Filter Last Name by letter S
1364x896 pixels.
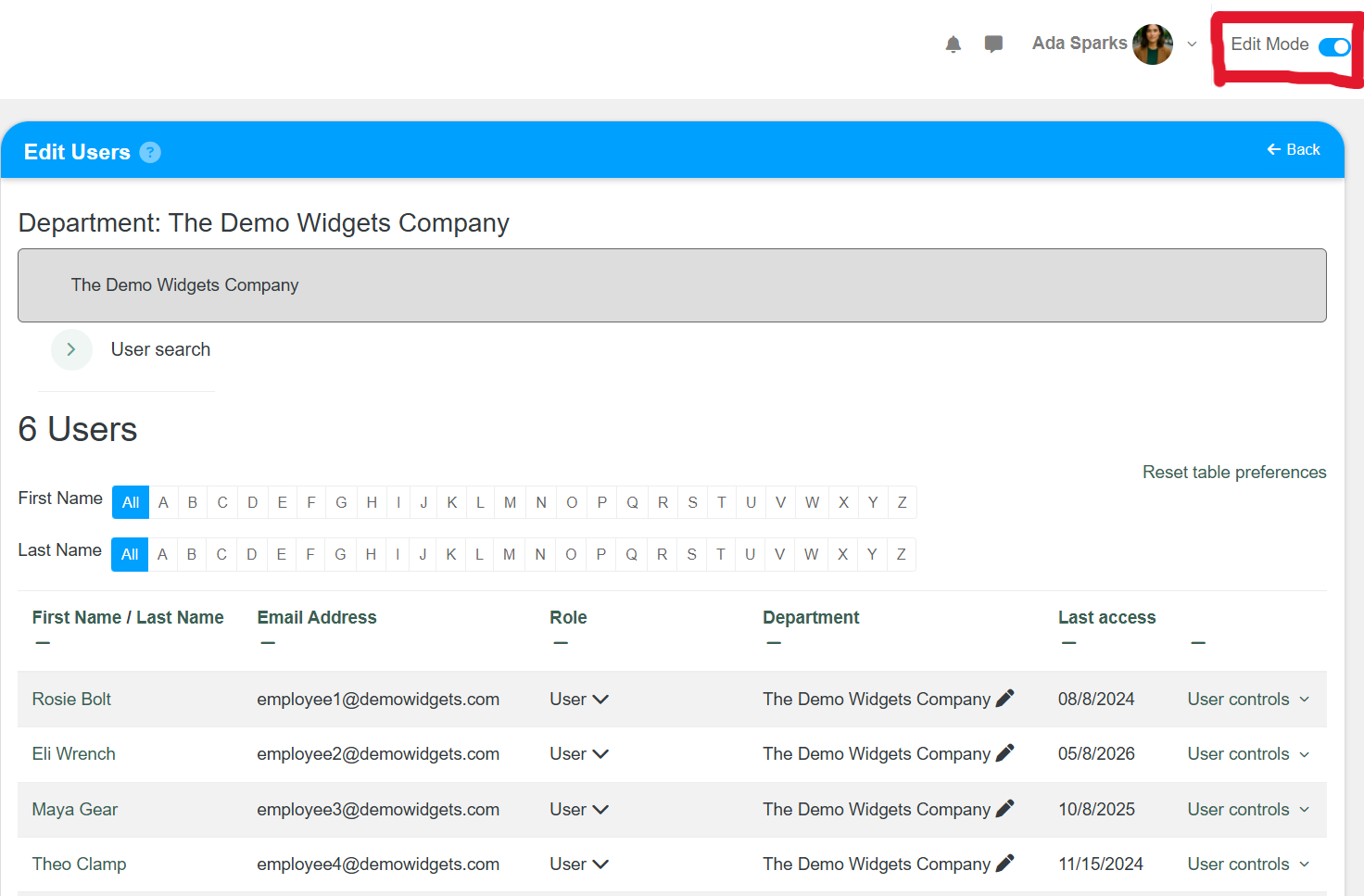[x=691, y=554]
